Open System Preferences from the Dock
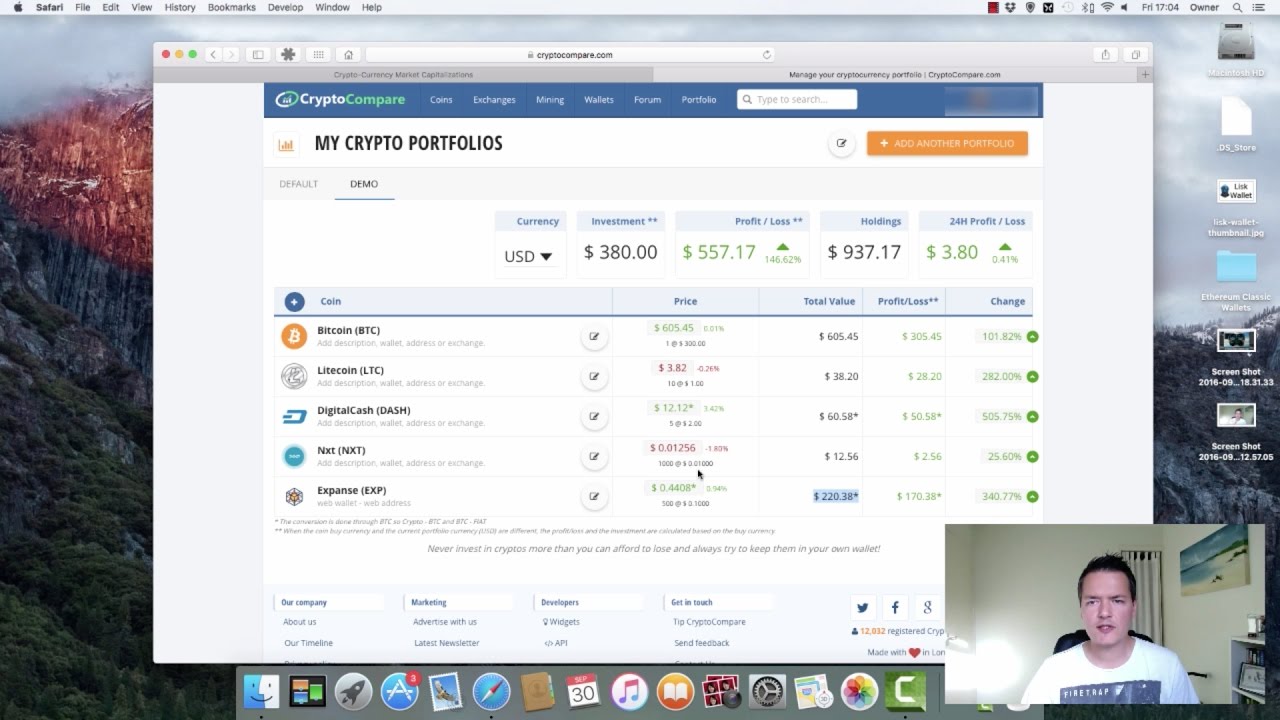This screenshot has height=720, width=1280. (767, 692)
